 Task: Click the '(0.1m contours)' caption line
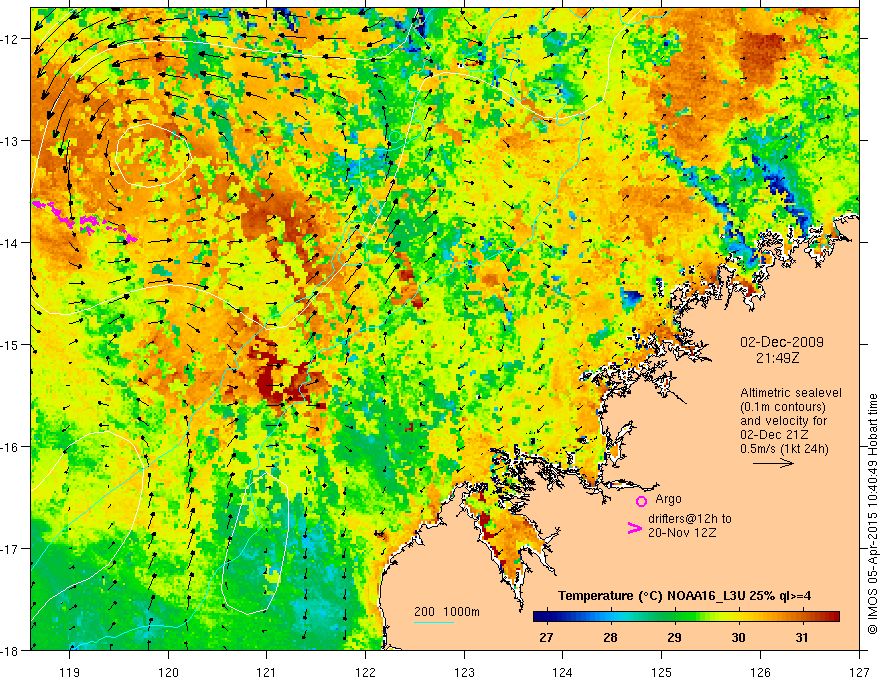pyautogui.click(x=783, y=407)
